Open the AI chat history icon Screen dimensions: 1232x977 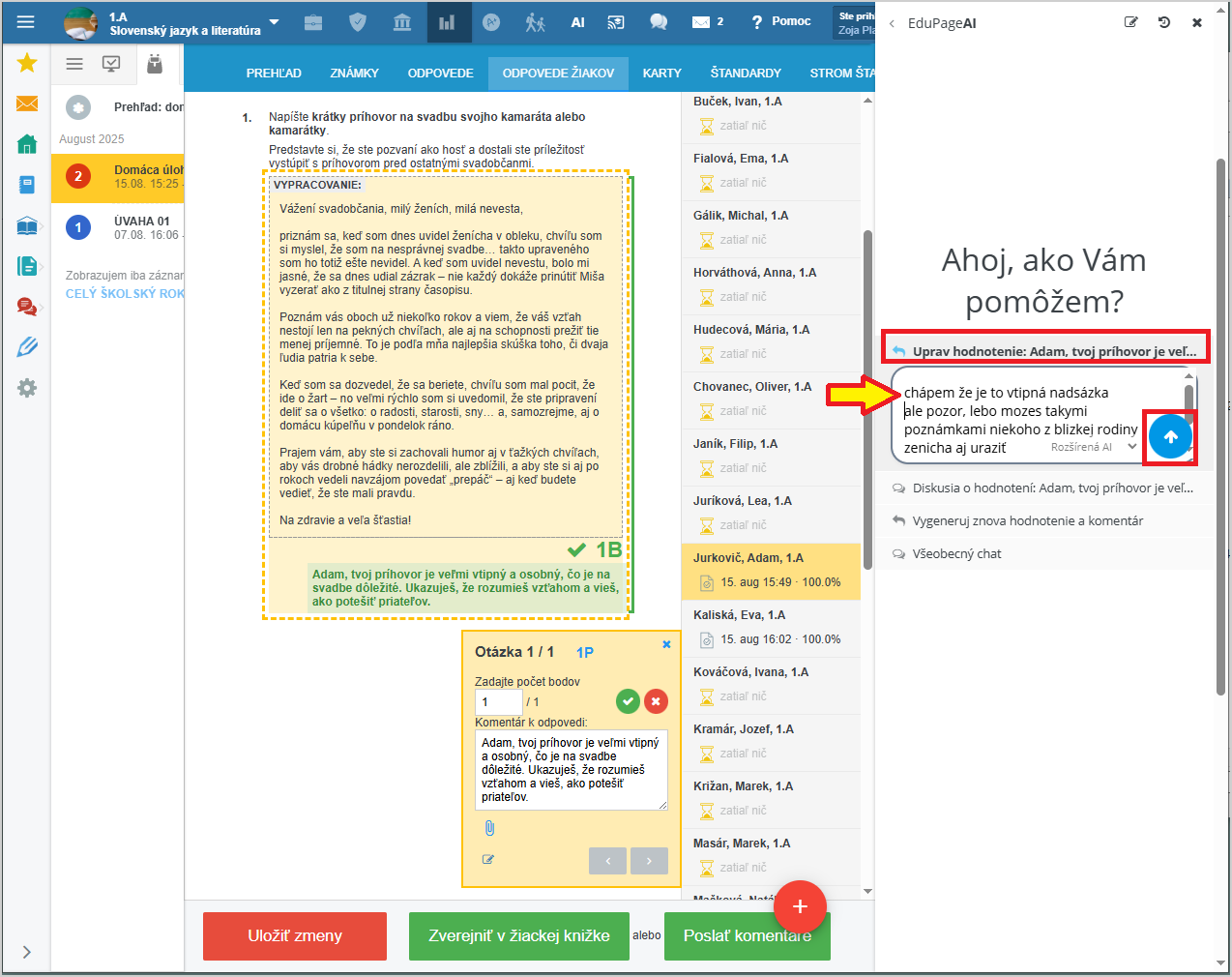click(x=1164, y=22)
